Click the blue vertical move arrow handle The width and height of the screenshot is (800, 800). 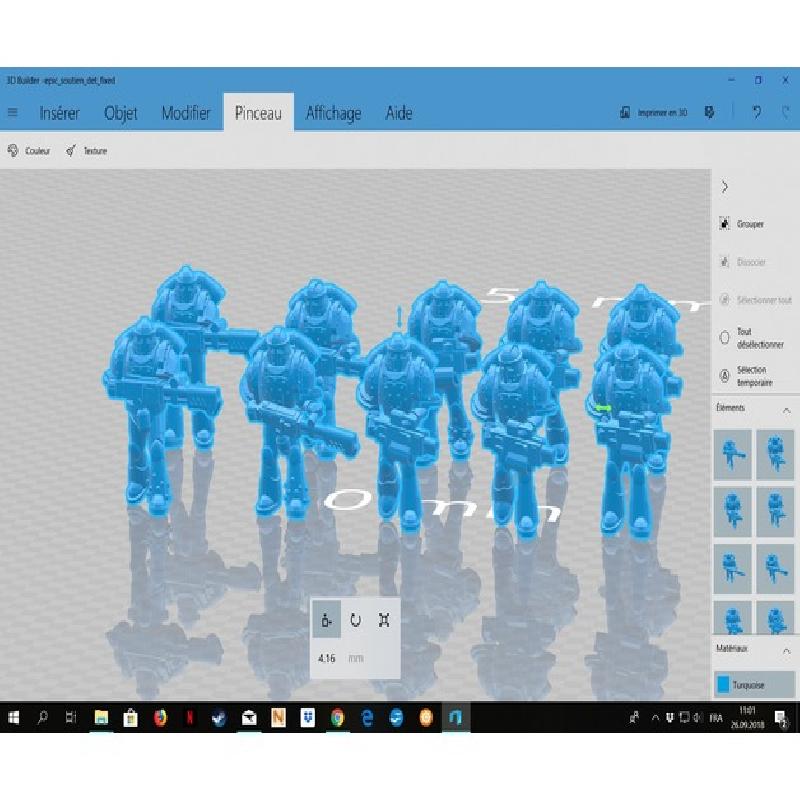tap(399, 316)
